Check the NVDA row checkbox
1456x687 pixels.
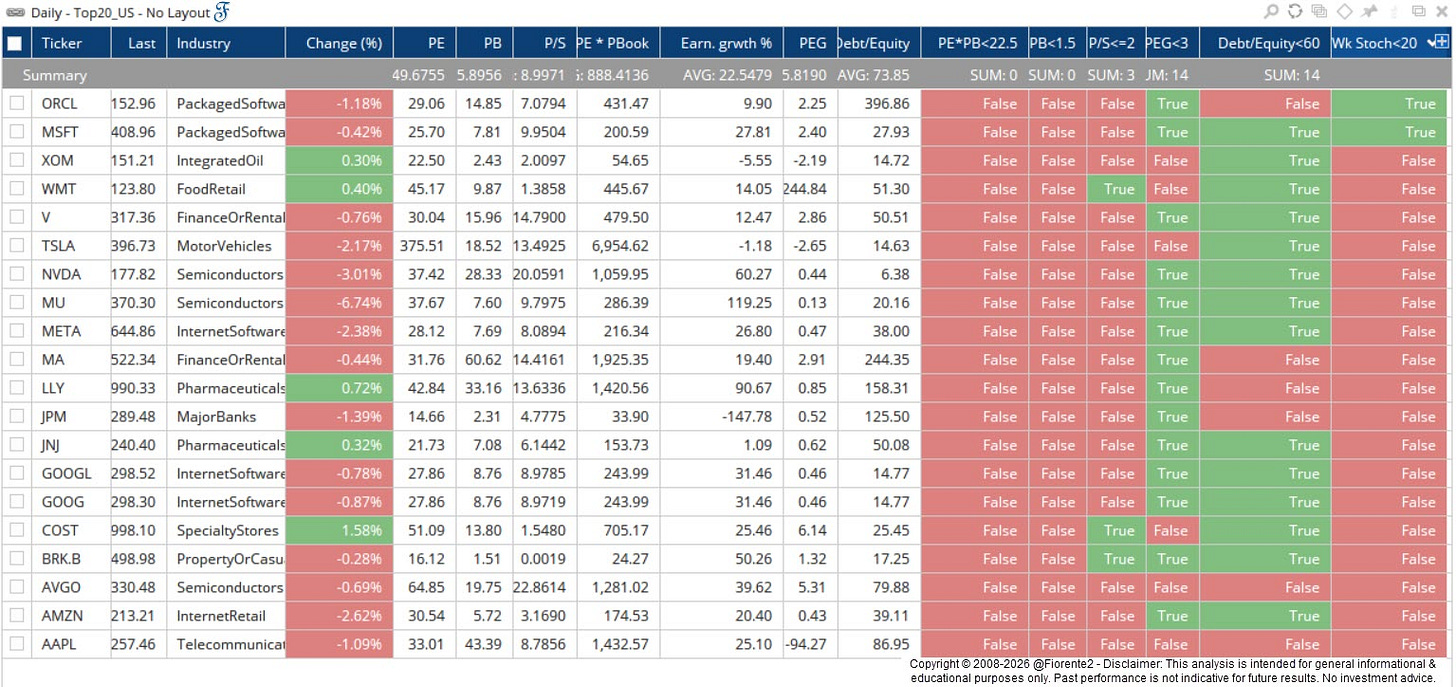(x=17, y=274)
